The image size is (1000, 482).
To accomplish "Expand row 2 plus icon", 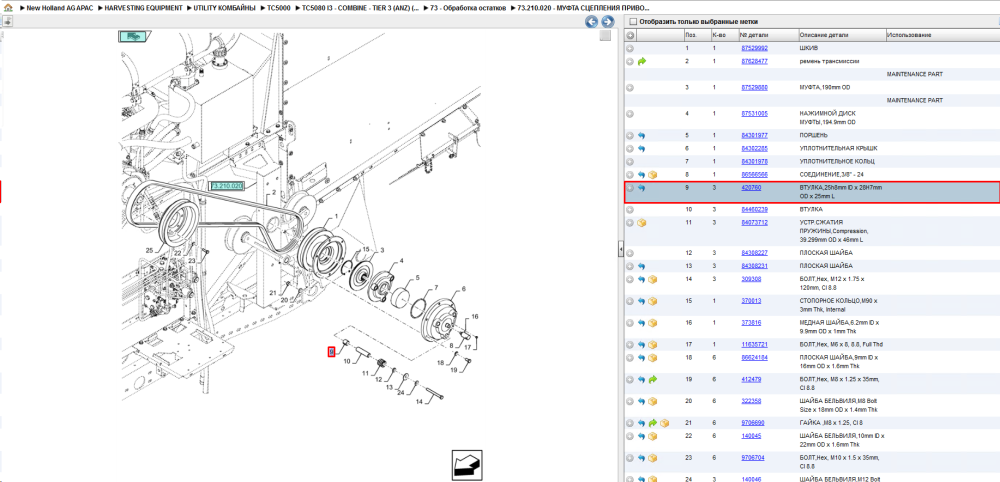I will pyautogui.click(x=630, y=61).
